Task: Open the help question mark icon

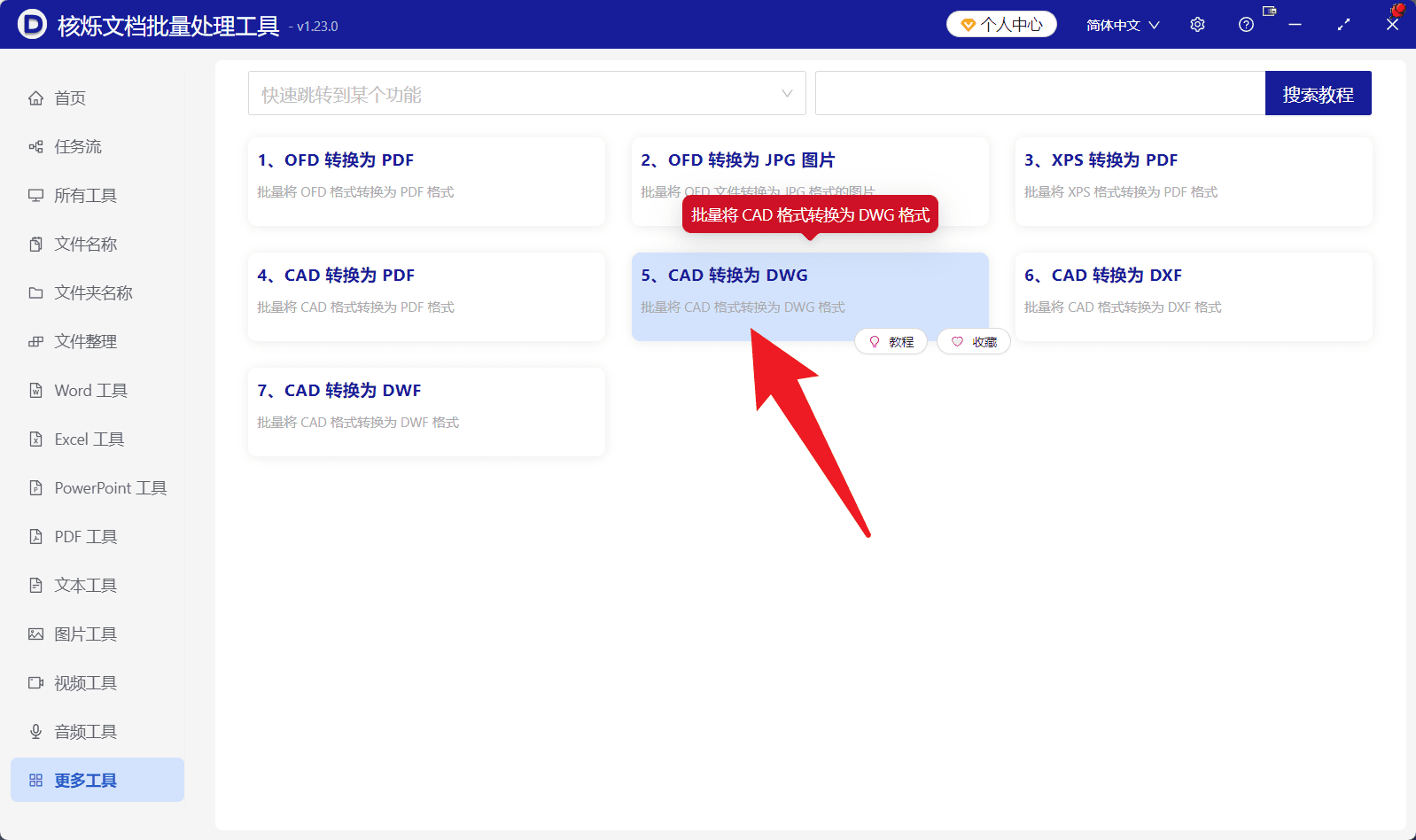Action: pos(1246,25)
